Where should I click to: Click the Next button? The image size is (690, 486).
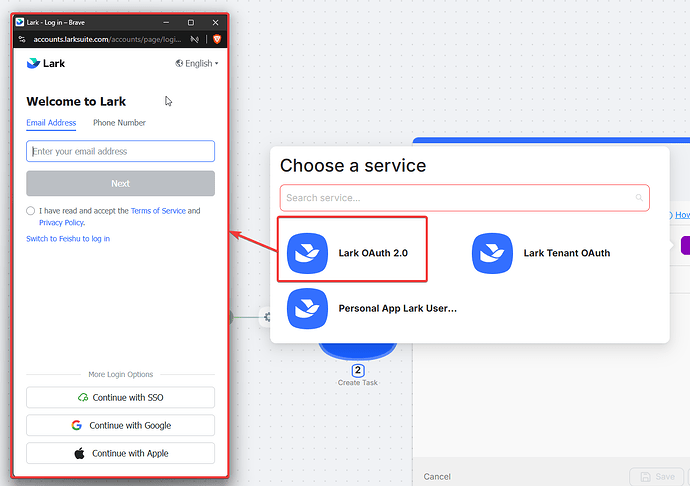coord(121,183)
